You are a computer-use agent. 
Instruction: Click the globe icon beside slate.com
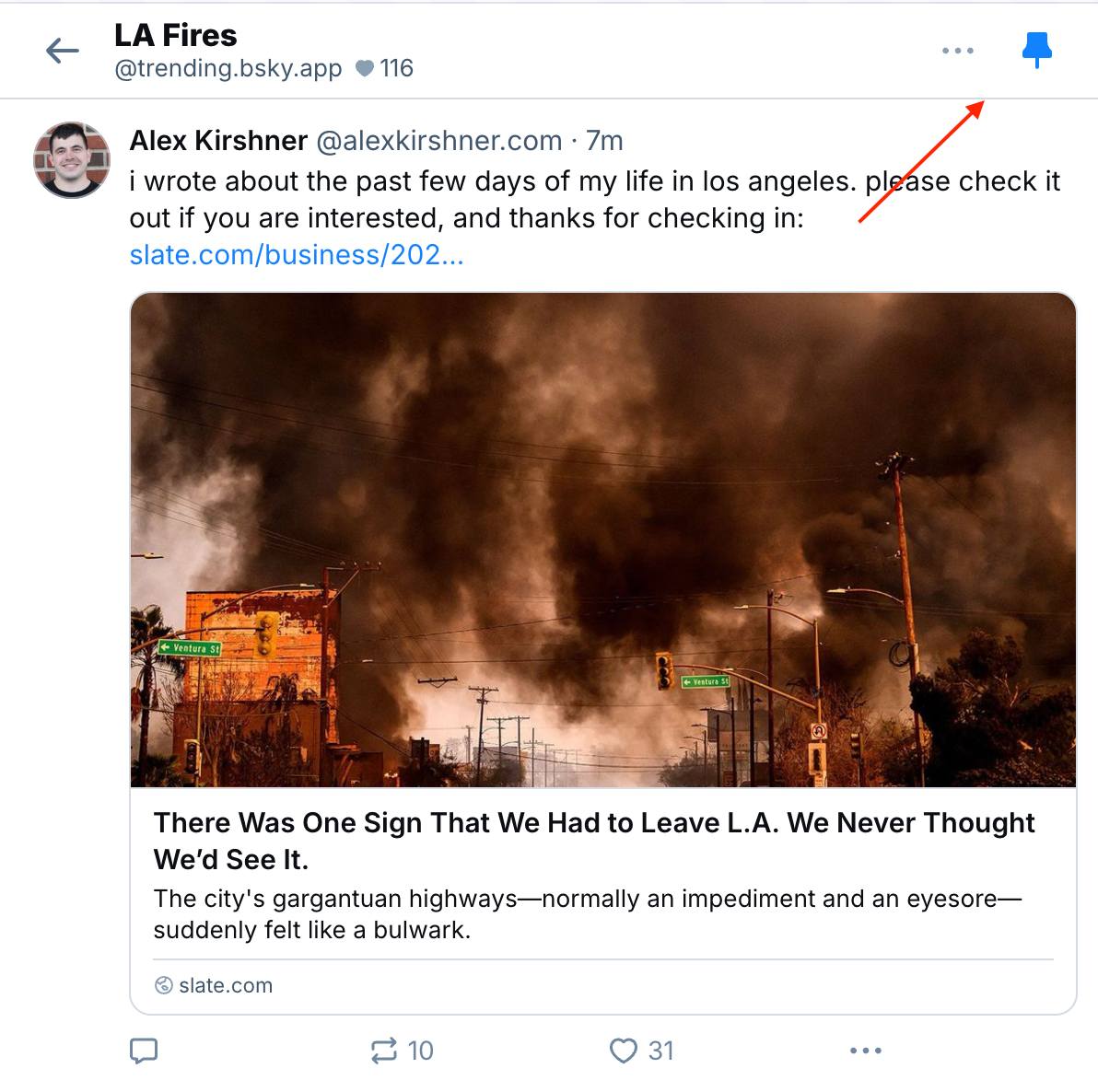pyautogui.click(x=164, y=985)
